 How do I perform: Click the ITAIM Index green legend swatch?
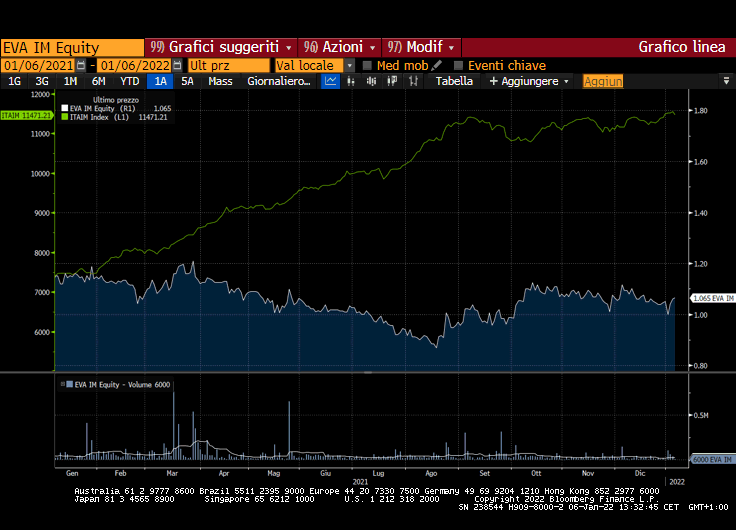point(65,117)
